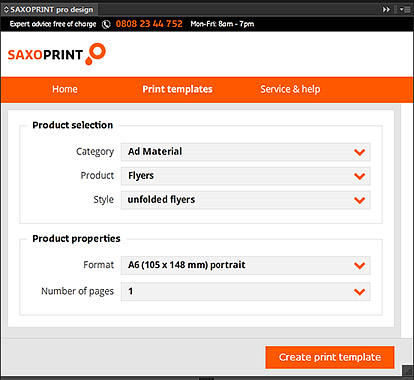Open the Style dropdown showing unfolded flyers
This screenshot has width=414, height=380.
pyautogui.click(x=246, y=200)
